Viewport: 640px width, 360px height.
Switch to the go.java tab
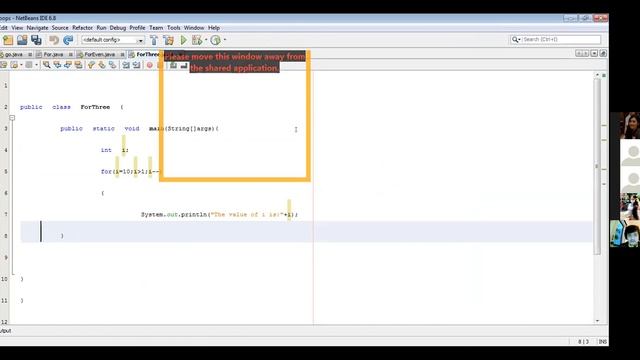(13, 54)
